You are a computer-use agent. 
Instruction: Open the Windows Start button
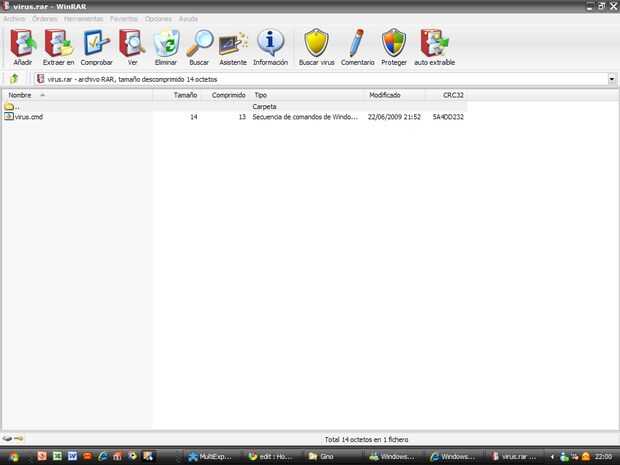[14, 457]
